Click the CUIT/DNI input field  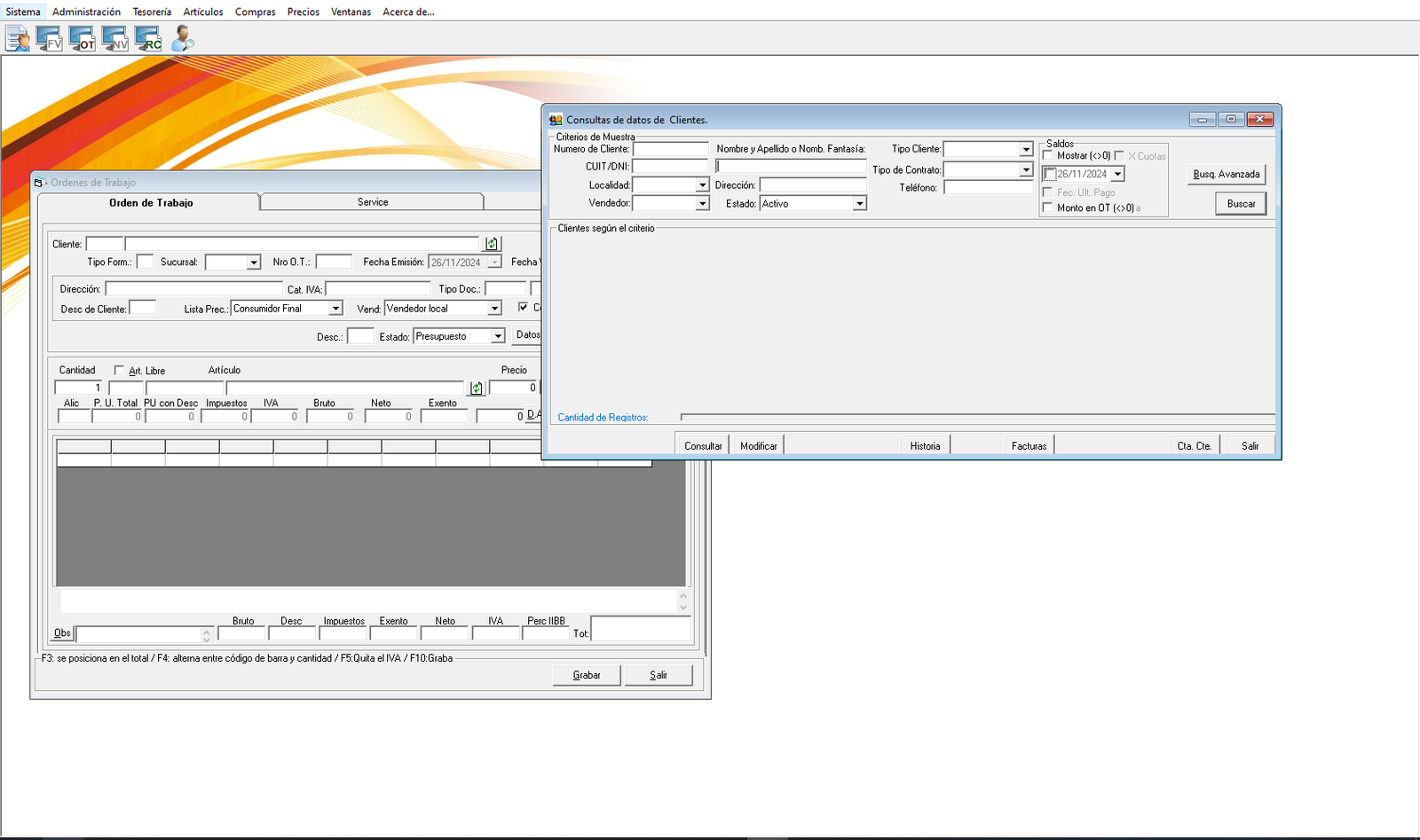click(671, 166)
